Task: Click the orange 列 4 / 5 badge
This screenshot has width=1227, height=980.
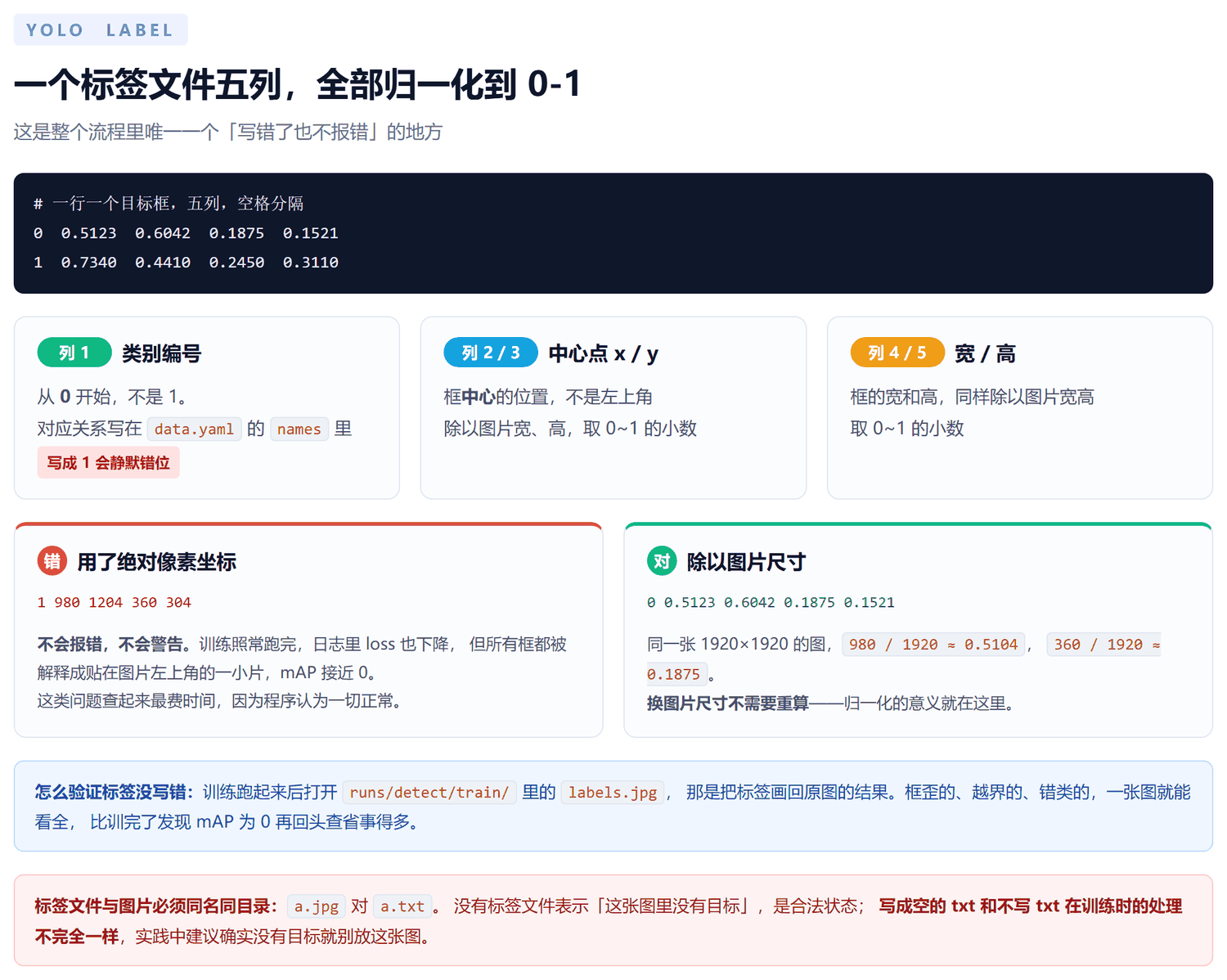Action: click(x=897, y=353)
